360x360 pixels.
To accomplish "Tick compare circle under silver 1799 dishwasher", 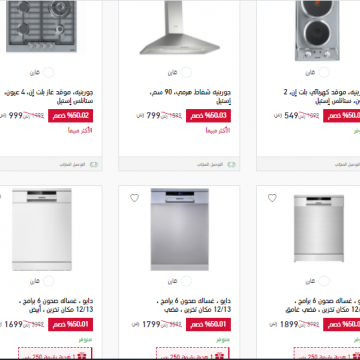I will [186, 281].
